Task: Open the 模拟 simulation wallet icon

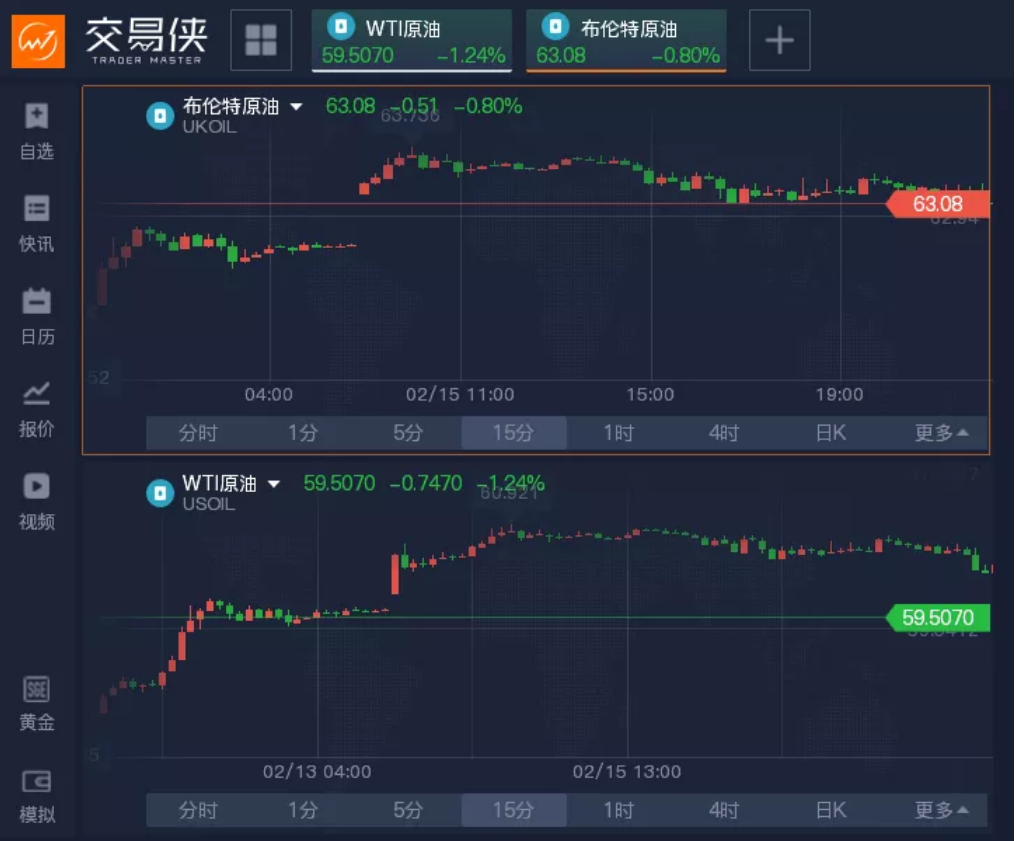Action: (37, 796)
